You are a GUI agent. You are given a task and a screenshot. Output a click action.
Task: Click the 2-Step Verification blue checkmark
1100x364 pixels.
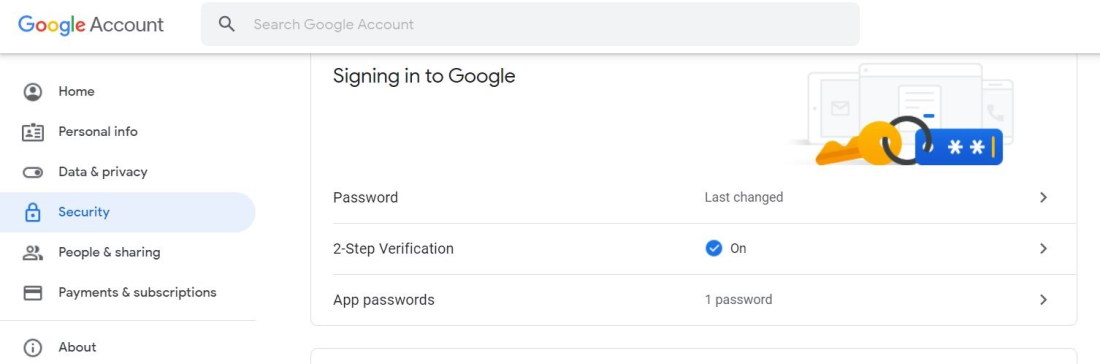click(713, 248)
